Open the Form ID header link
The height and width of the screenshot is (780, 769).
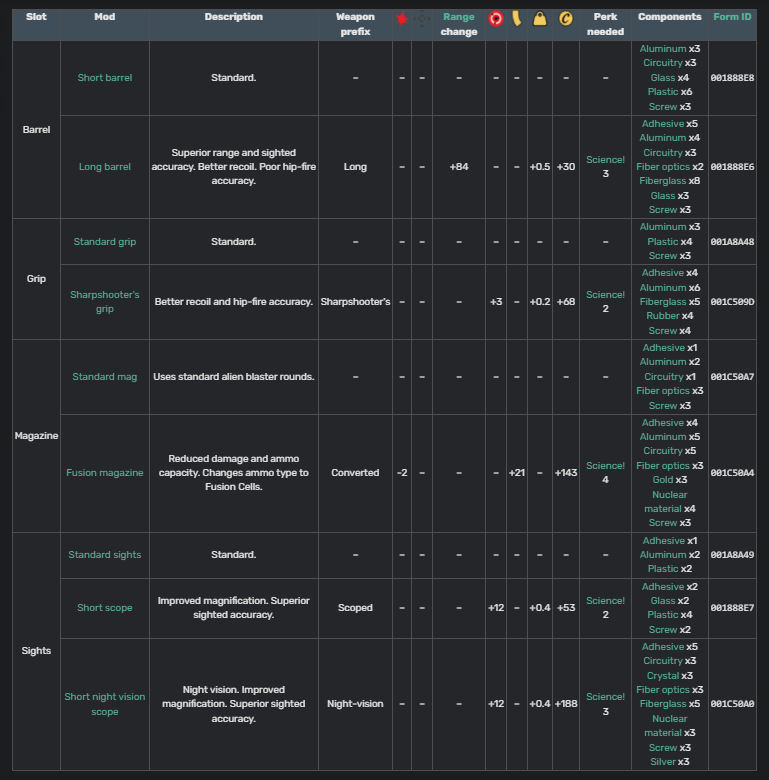[x=732, y=17]
